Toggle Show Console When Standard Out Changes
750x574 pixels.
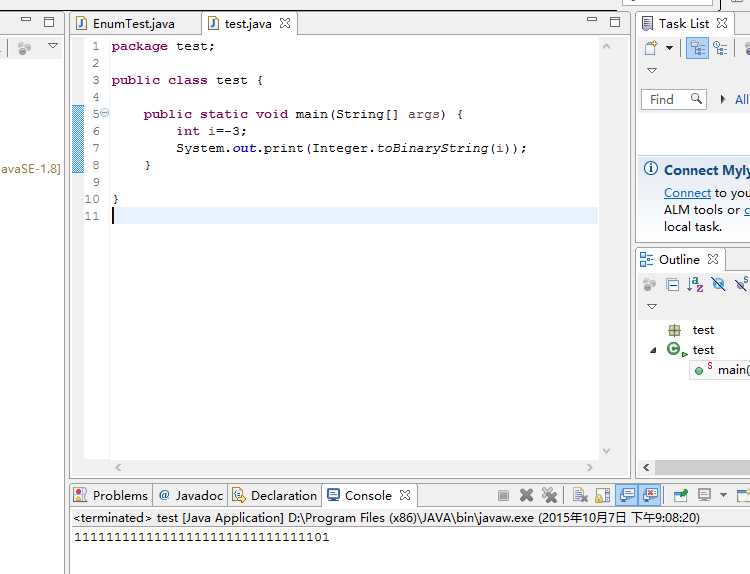(627, 495)
